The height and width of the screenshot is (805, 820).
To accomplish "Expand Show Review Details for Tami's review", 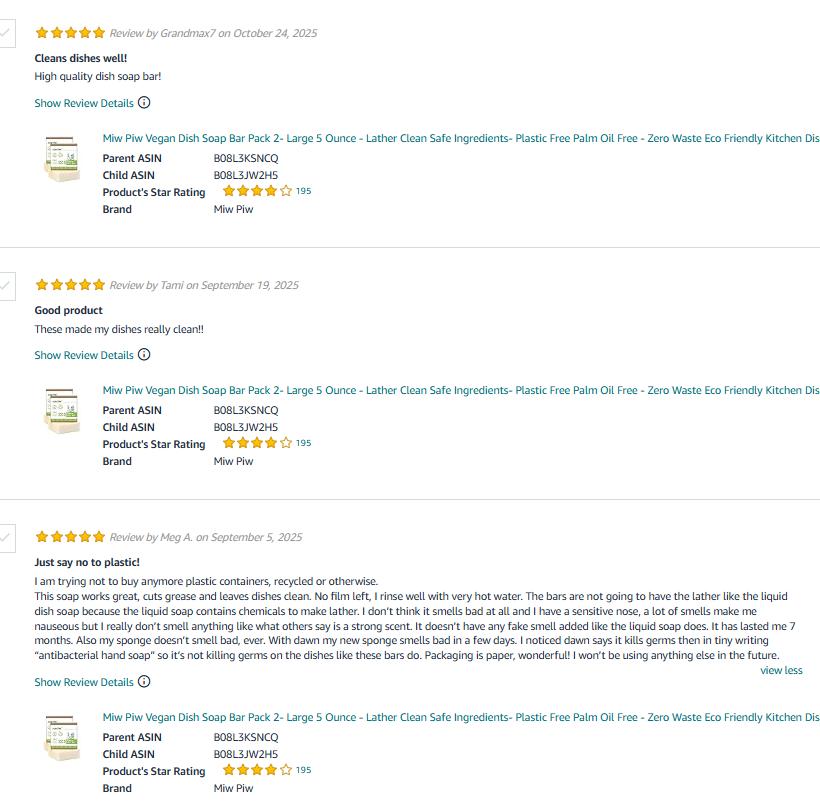I will 84,355.
